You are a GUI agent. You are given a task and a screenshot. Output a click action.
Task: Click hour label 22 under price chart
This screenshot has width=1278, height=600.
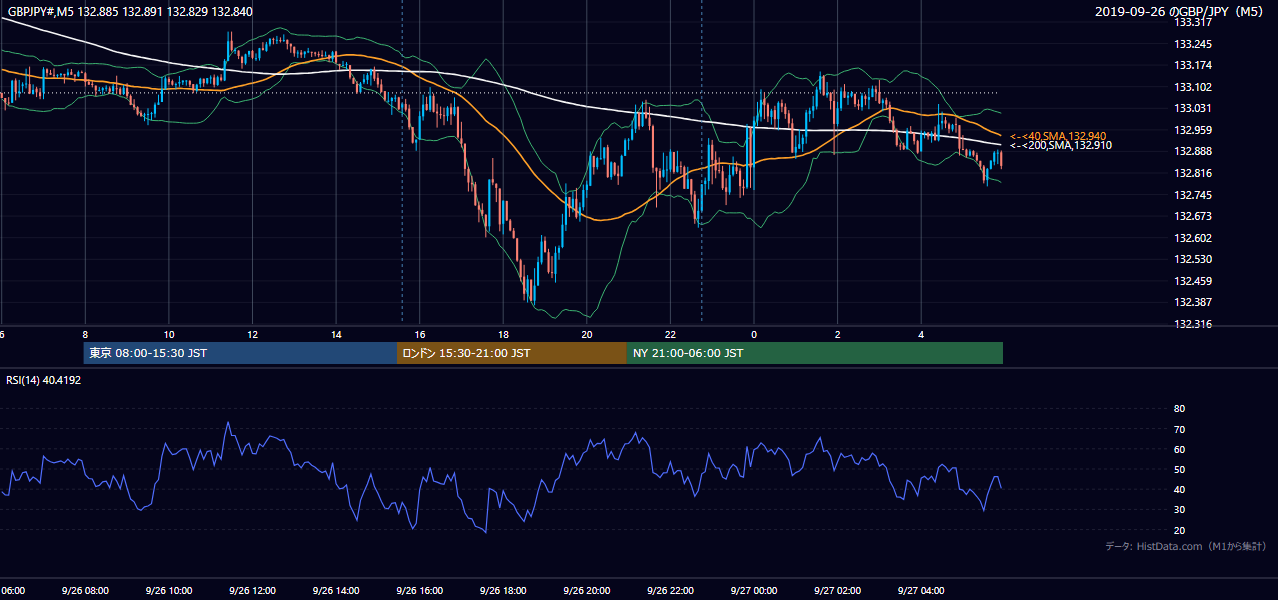pos(670,335)
